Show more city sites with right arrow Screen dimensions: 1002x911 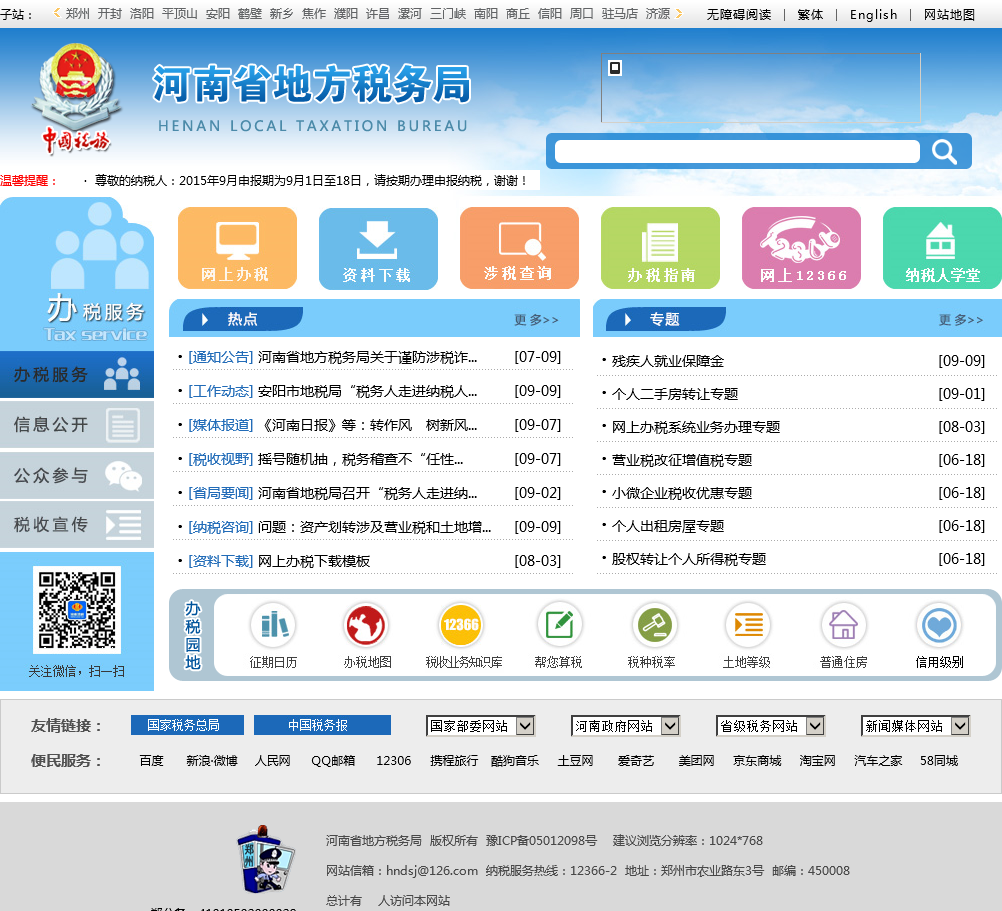[679, 13]
